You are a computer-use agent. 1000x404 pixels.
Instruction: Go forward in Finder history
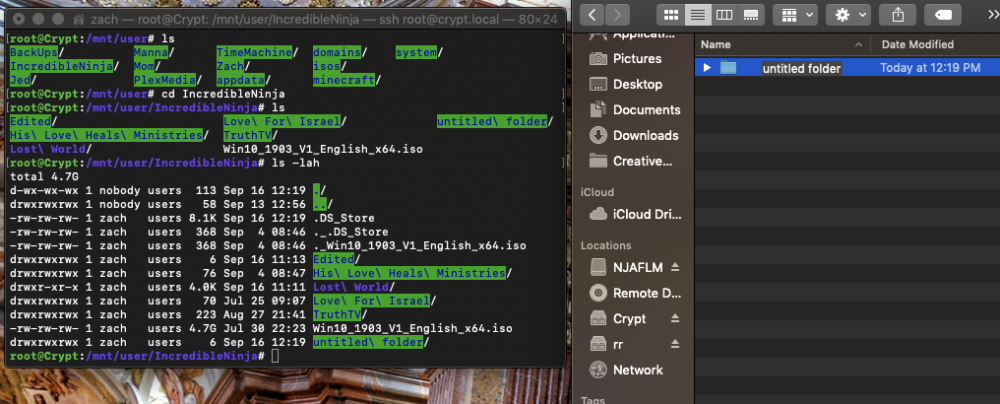click(x=617, y=14)
